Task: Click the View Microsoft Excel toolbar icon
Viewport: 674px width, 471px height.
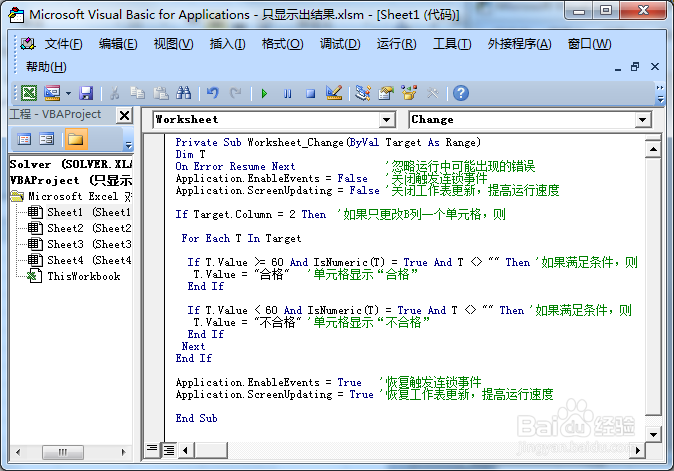Action: coord(29,93)
